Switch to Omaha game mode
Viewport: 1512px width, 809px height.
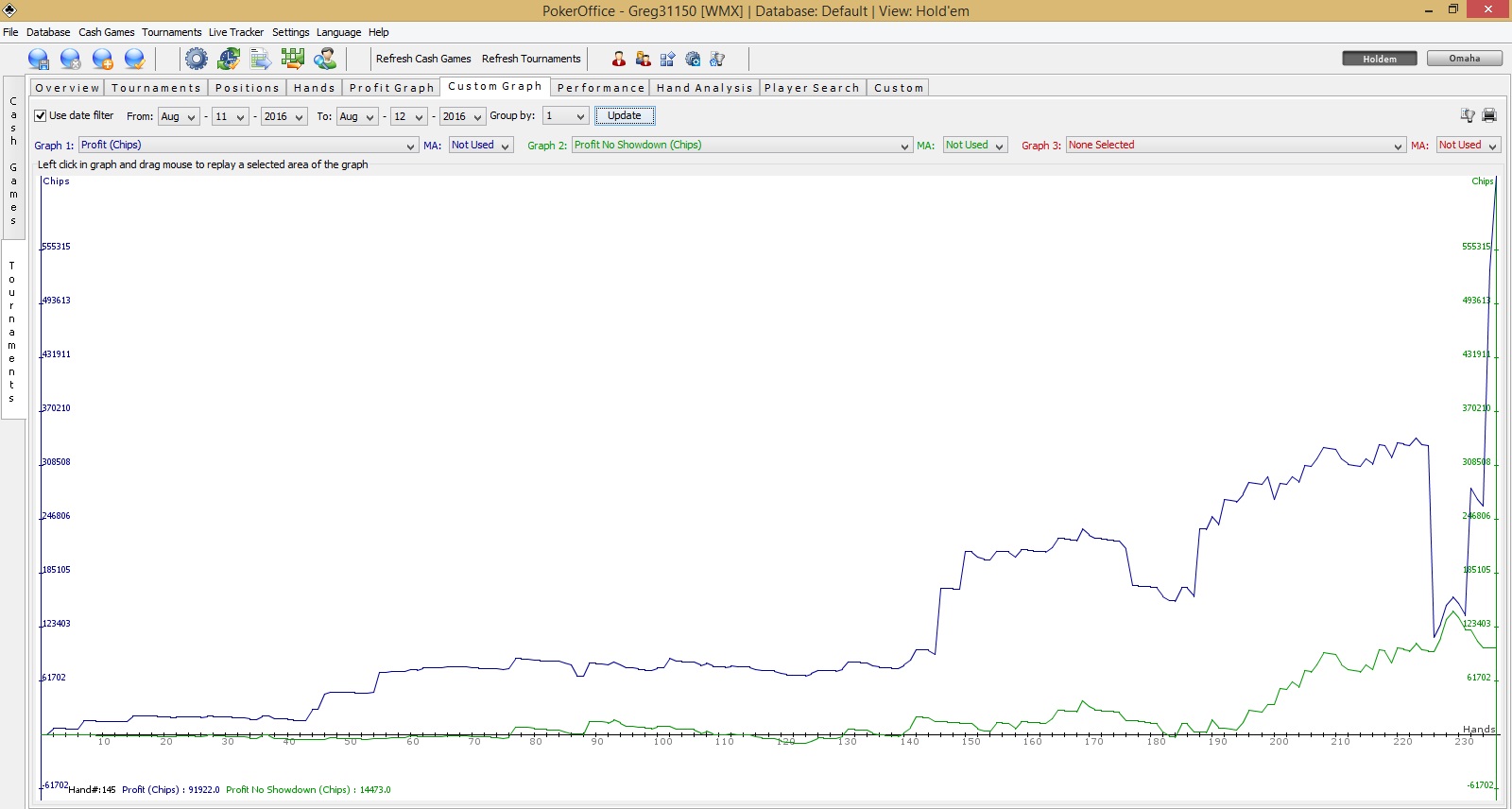click(1465, 59)
